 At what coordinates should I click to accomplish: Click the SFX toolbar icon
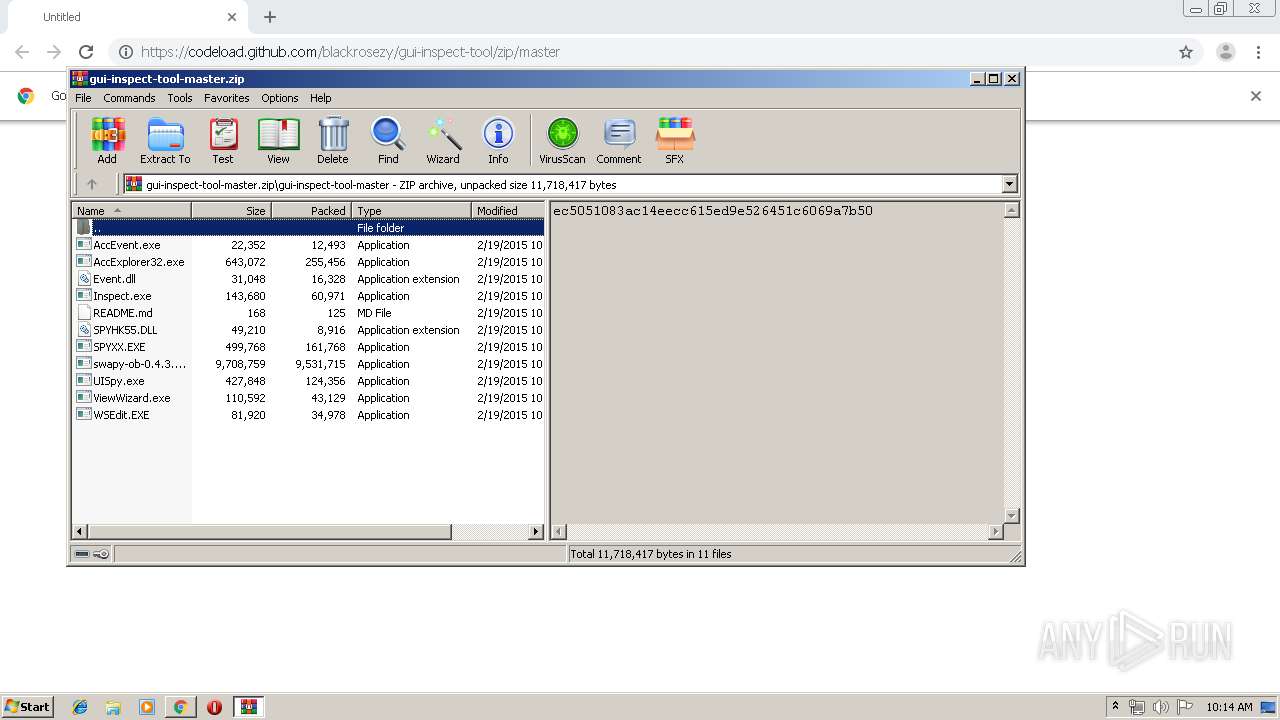click(x=675, y=140)
